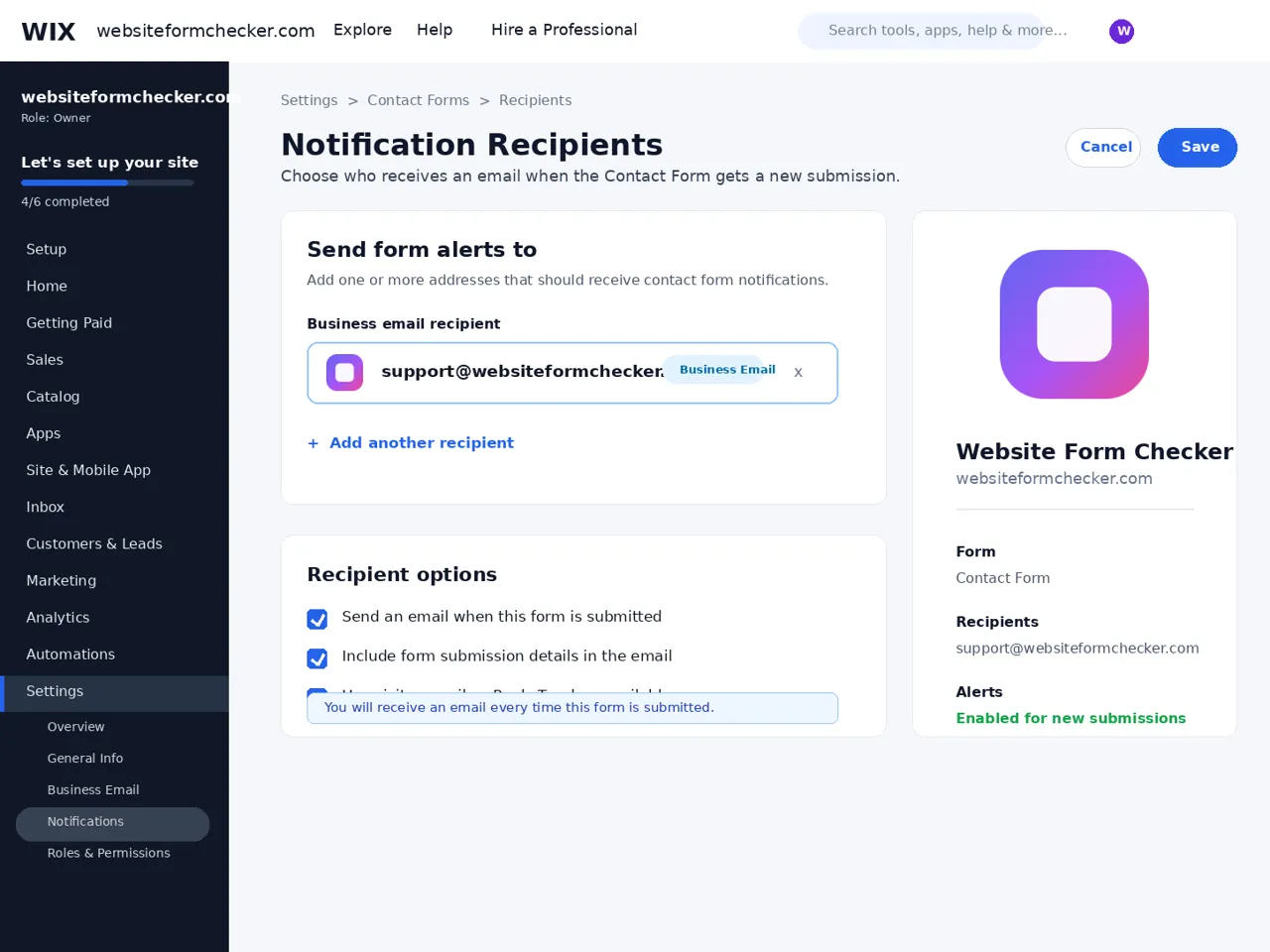The width and height of the screenshot is (1270, 952).
Task: Click Add another recipient
Action: click(x=411, y=443)
